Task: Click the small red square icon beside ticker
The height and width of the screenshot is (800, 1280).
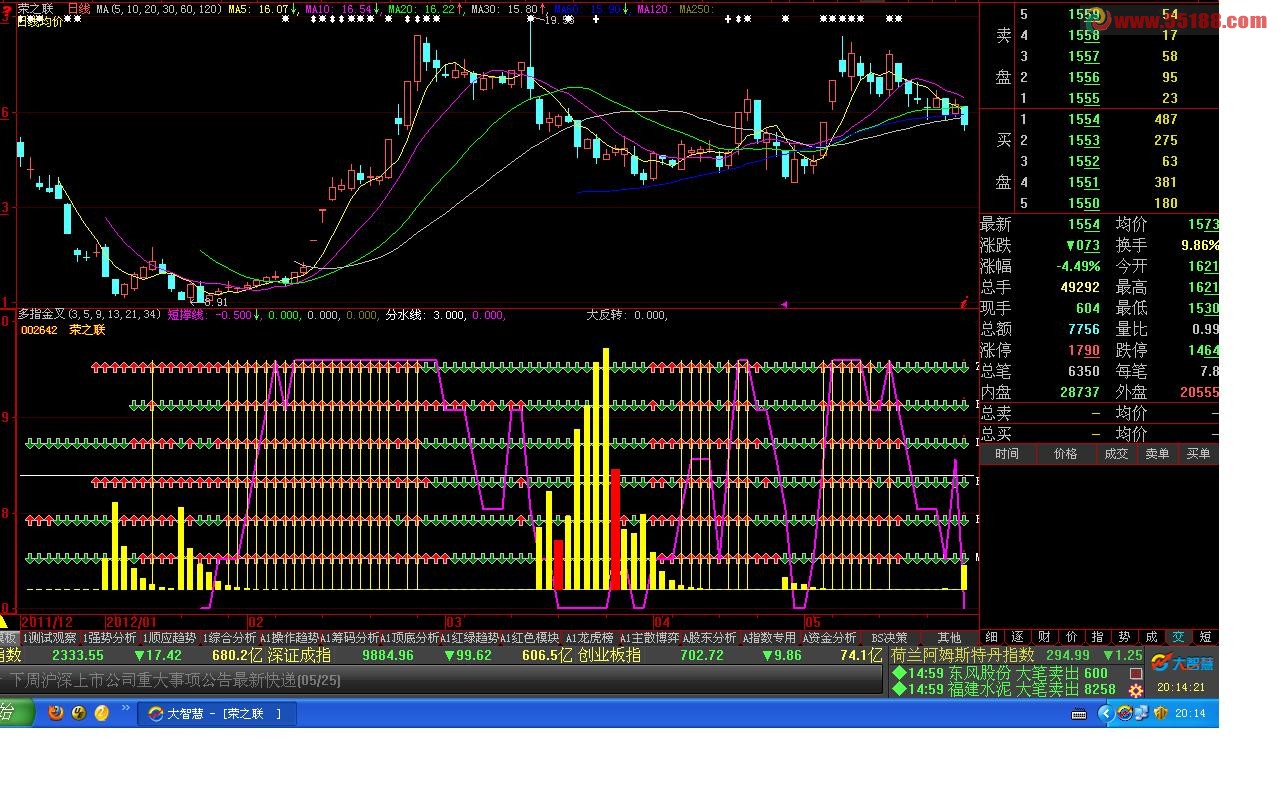Action: coord(1136,673)
